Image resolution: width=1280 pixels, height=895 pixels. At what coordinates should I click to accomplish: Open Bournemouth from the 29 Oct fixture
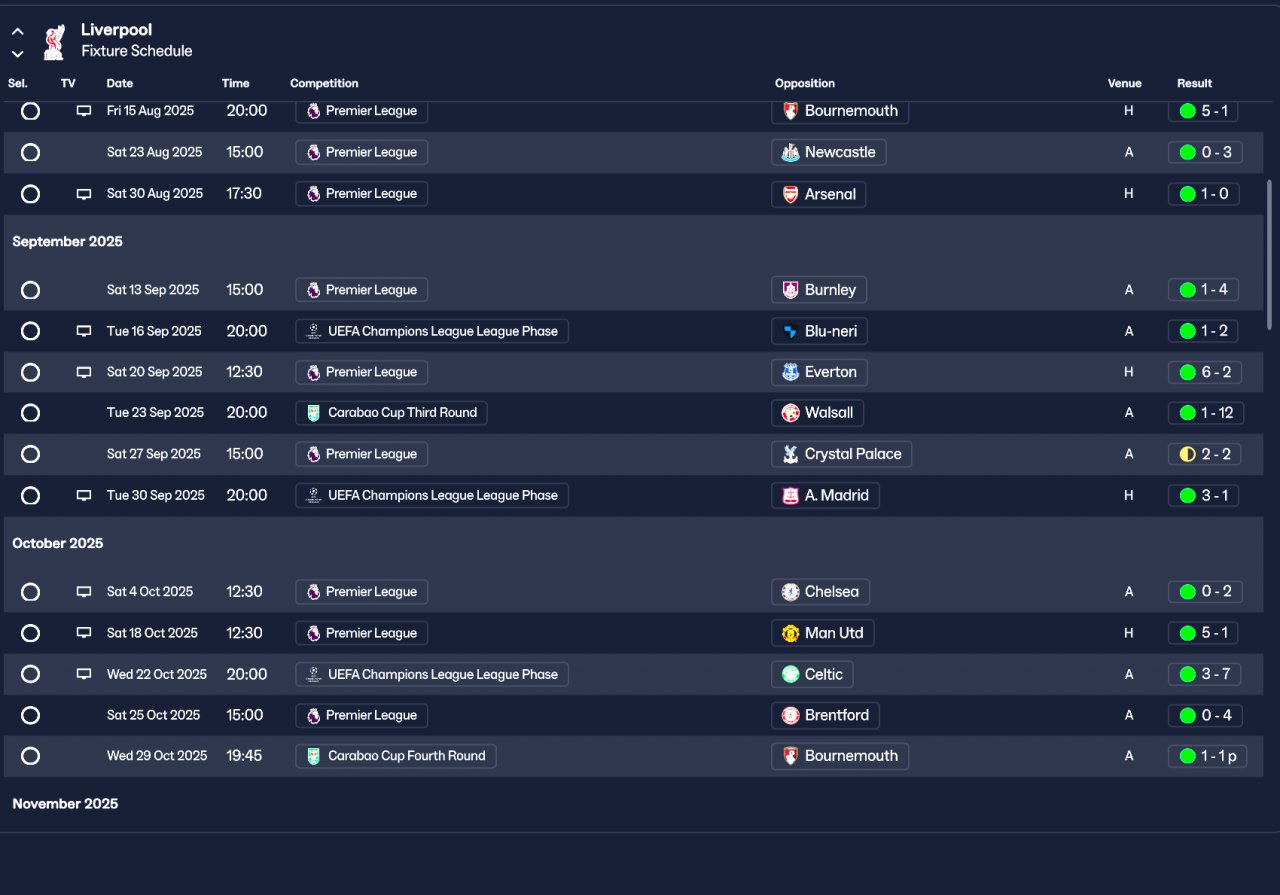[x=840, y=756]
